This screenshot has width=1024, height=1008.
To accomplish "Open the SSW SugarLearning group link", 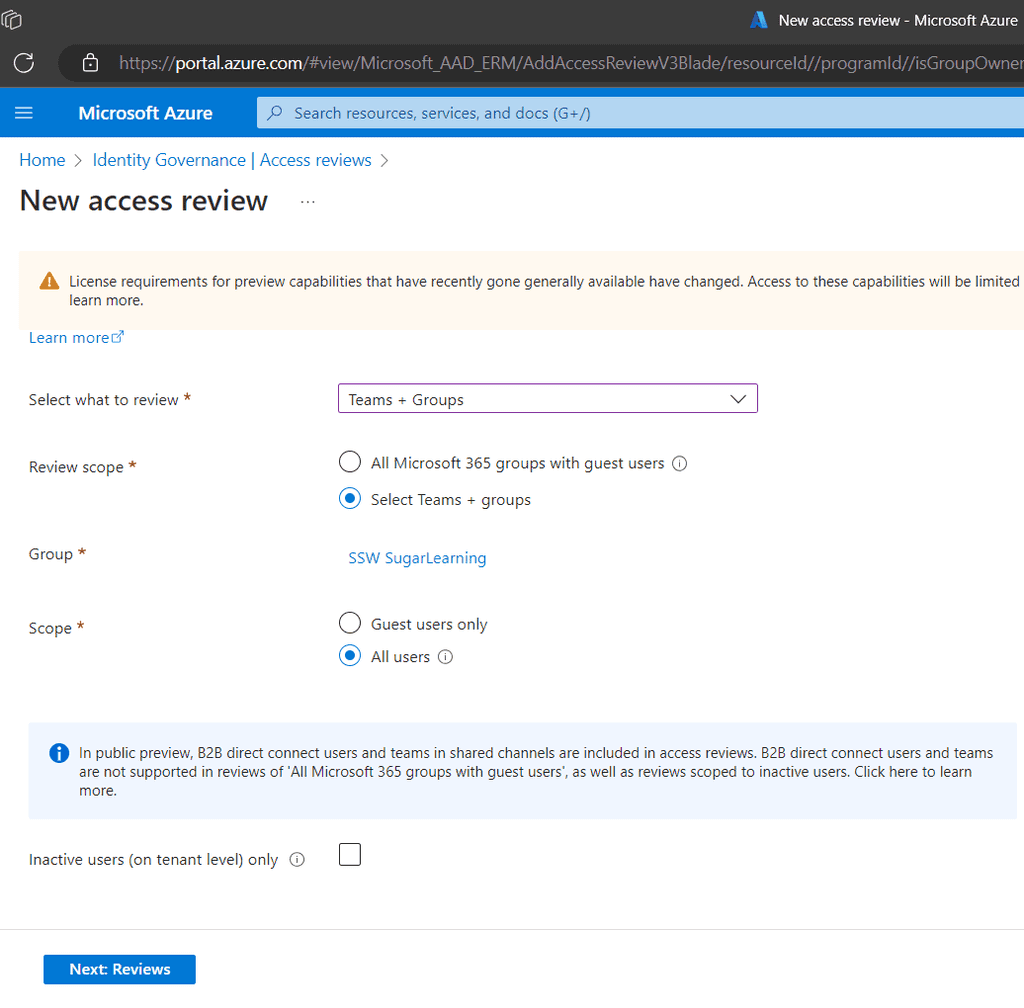I will 417,558.
